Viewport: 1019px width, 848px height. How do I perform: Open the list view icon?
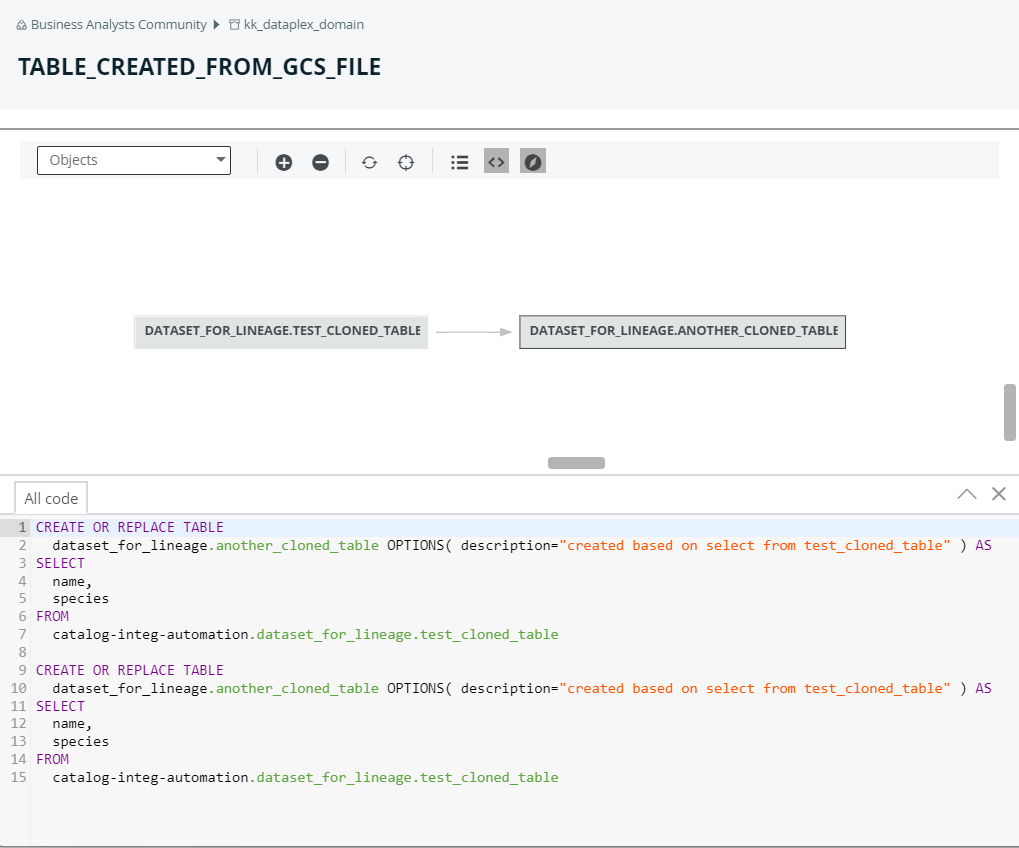coord(460,162)
